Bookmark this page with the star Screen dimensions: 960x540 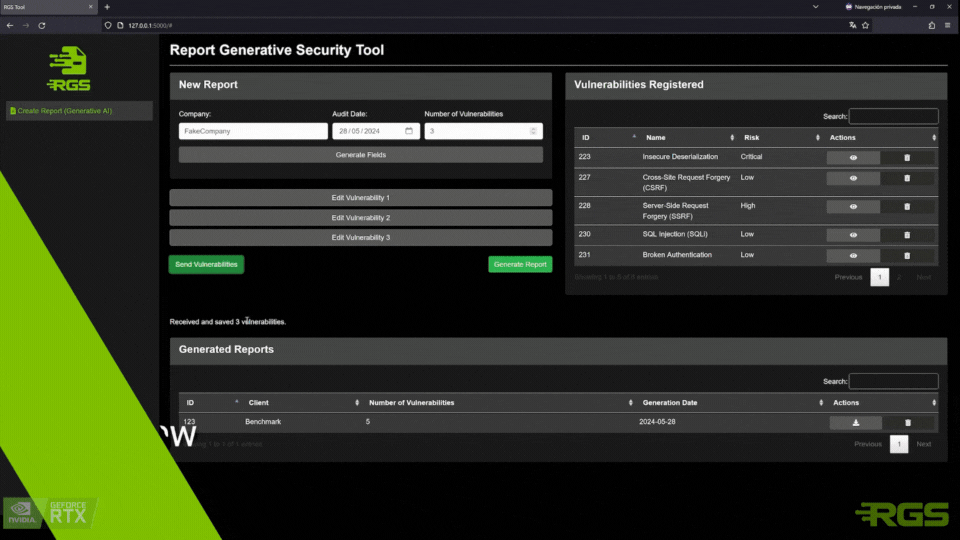865,25
